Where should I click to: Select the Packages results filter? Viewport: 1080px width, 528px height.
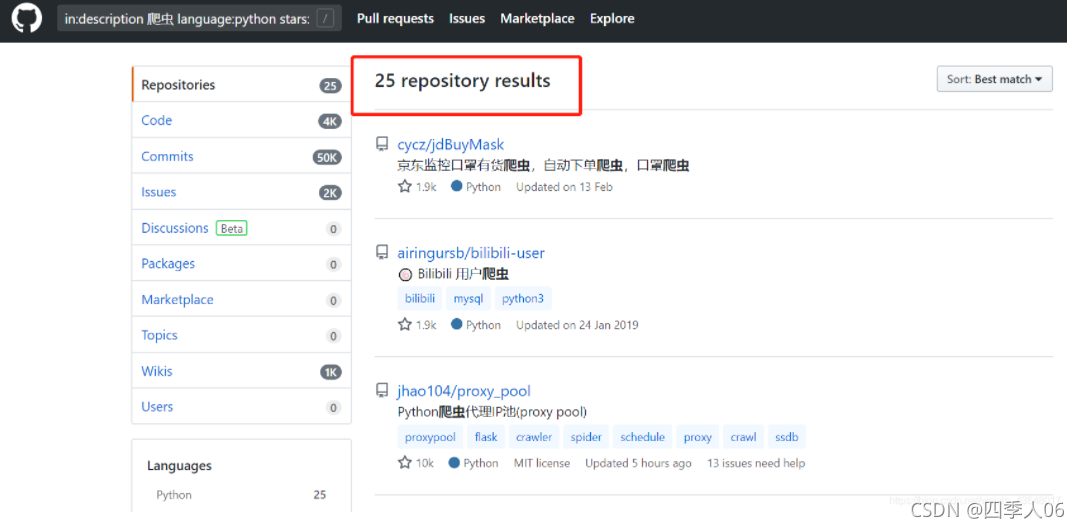pos(241,264)
